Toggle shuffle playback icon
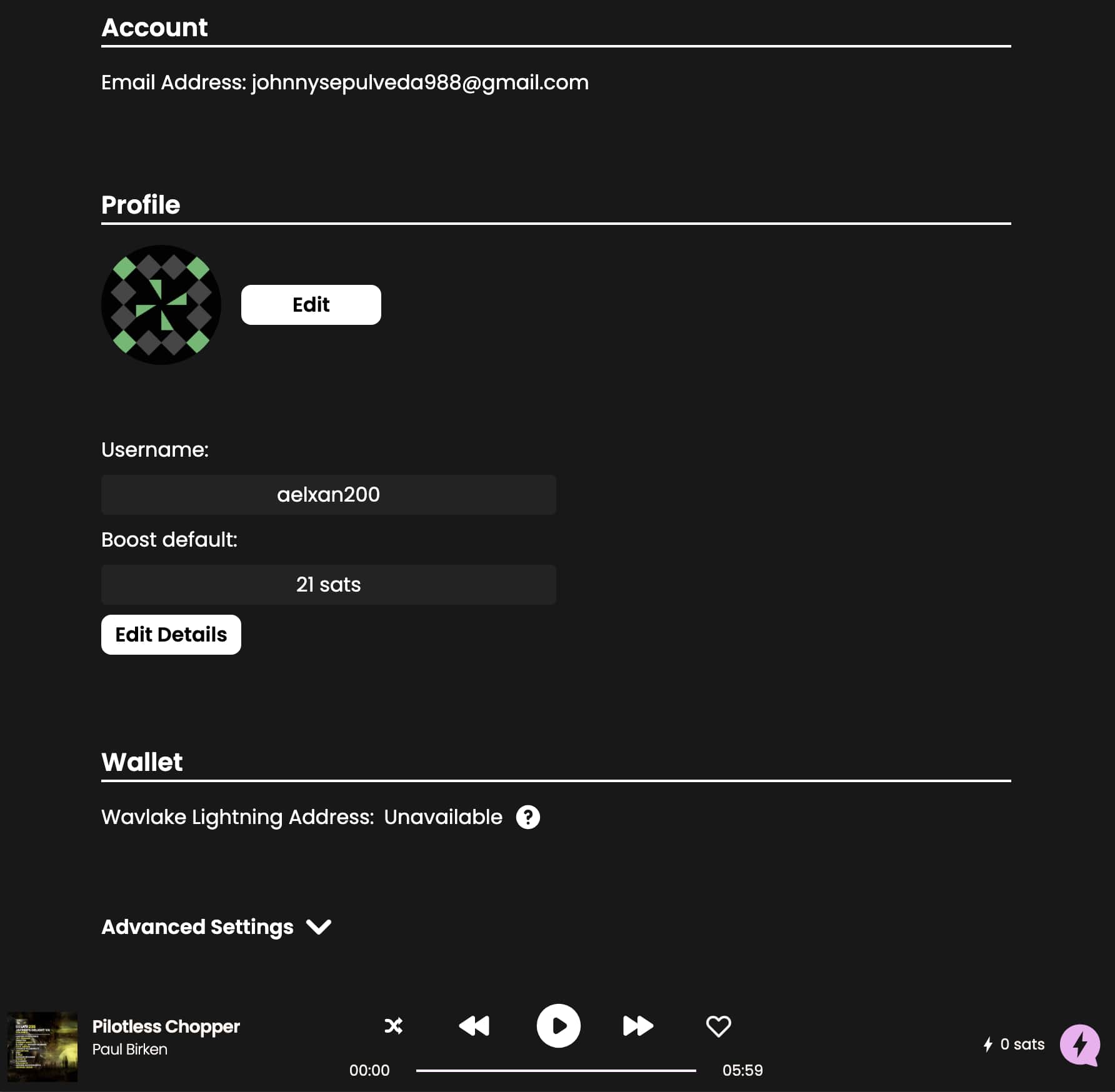The image size is (1115, 1092). [394, 1026]
